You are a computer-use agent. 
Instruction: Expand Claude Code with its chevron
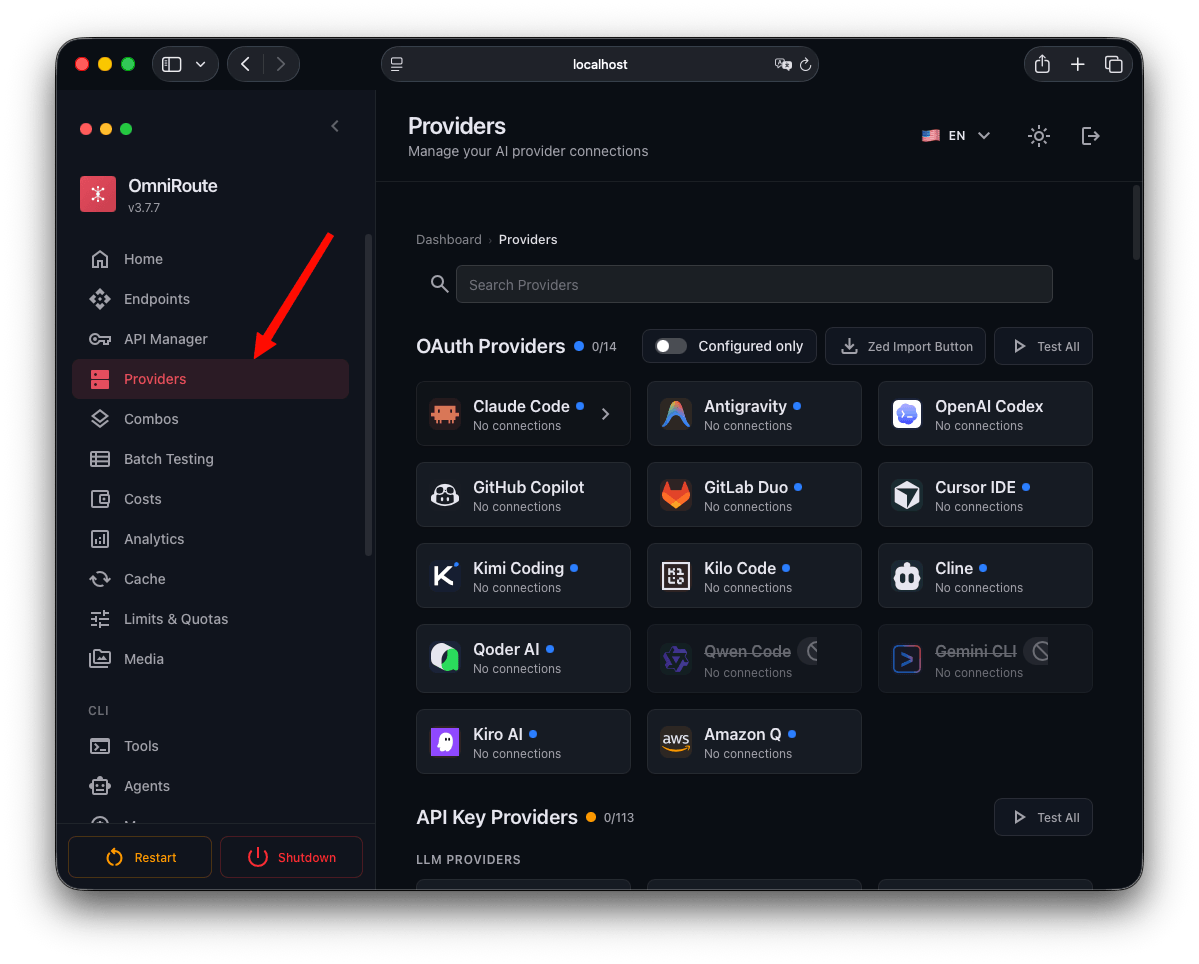coord(606,414)
